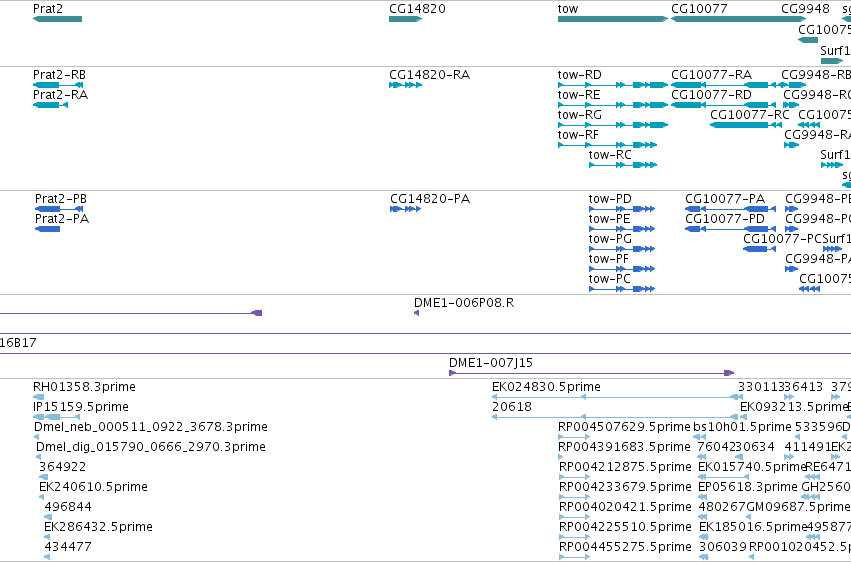The width and height of the screenshot is (851, 562).
Task: Click the EP05618.3prime EST label
Action: click(x=748, y=487)
